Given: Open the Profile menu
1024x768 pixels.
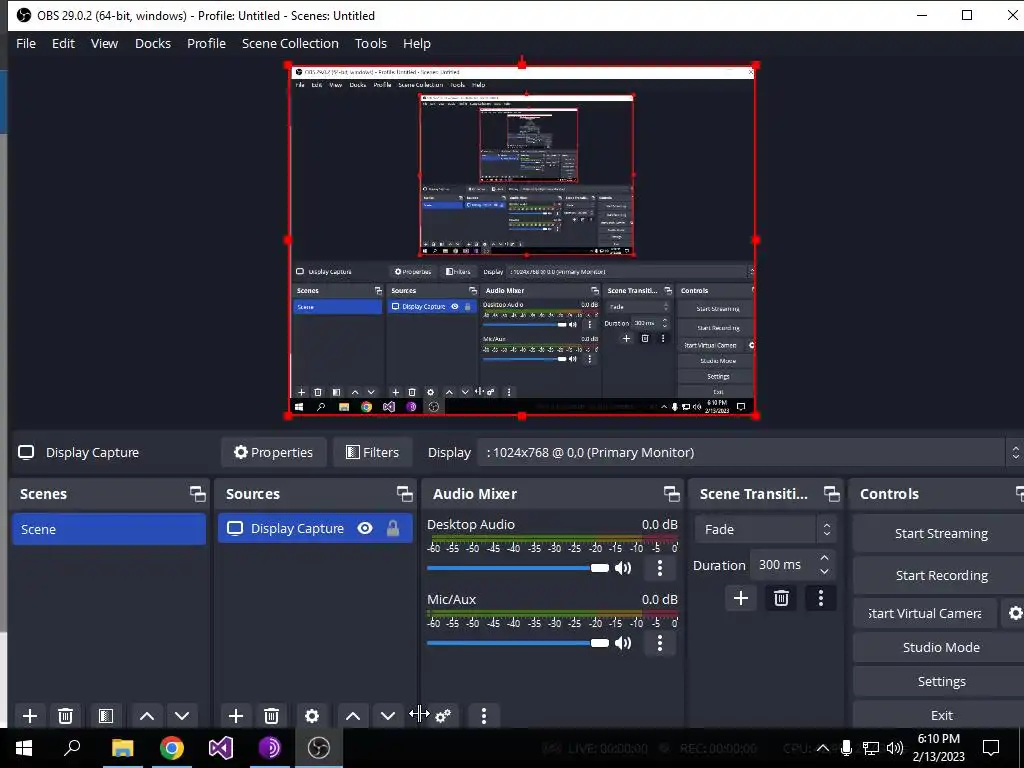Looking at the screenshot, I should click(206, 43).
